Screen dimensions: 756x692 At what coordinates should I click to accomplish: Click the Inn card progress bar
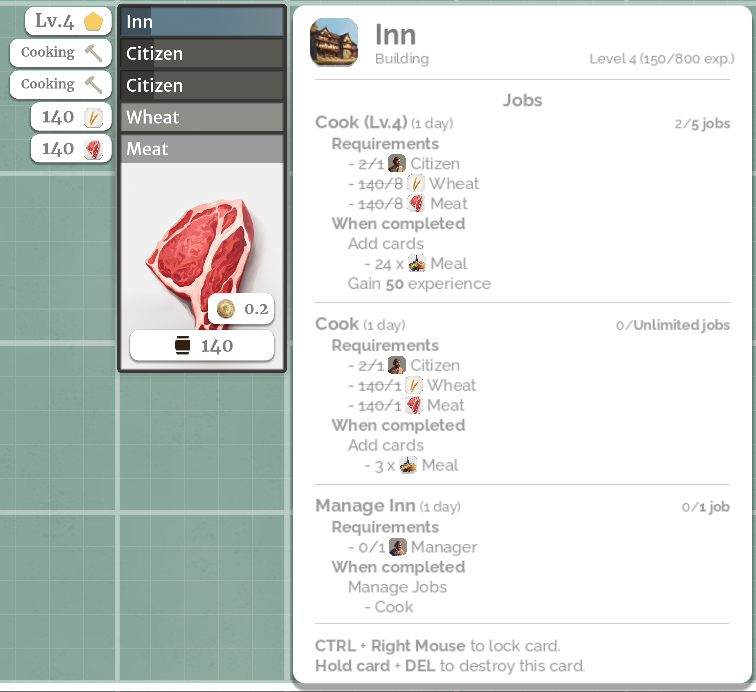(202, 22)
